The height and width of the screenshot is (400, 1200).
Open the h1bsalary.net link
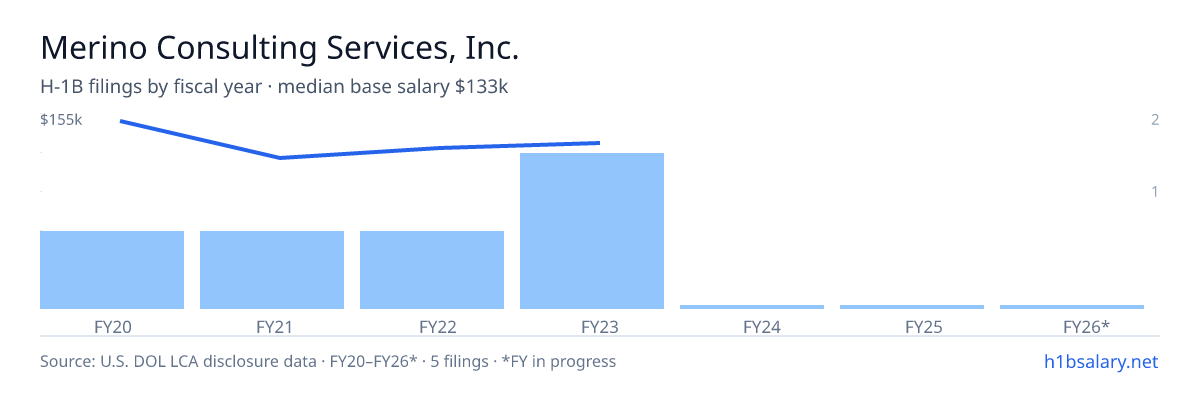click(x=1100, y=361)
